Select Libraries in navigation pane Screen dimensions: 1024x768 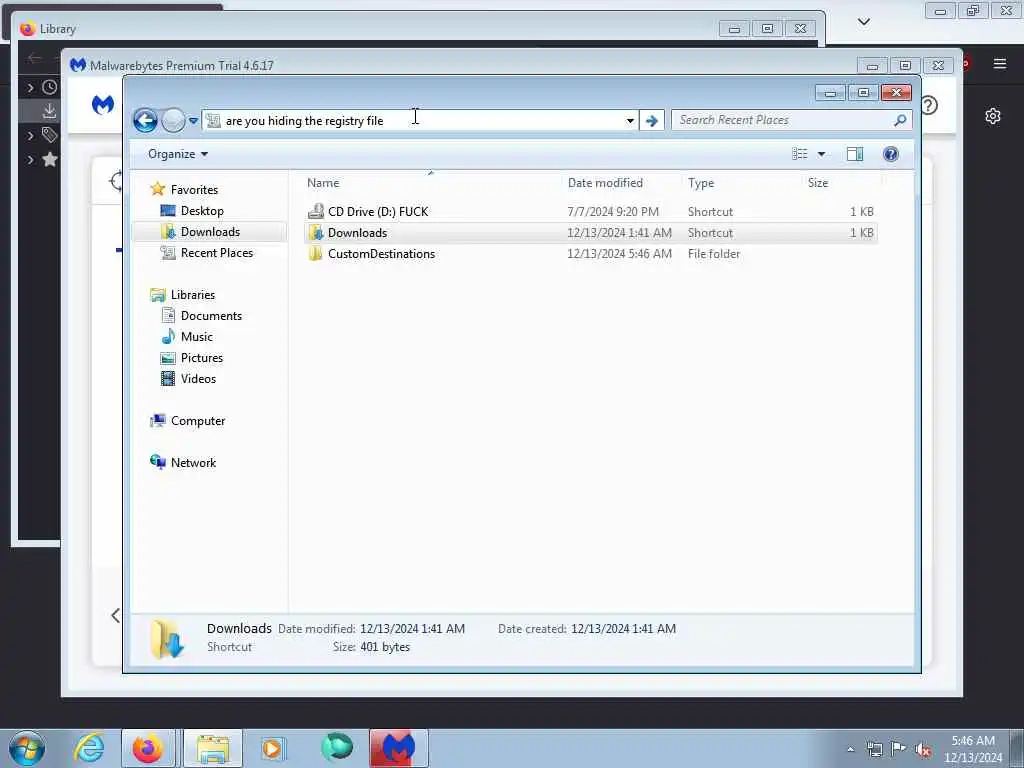point(193,295)
